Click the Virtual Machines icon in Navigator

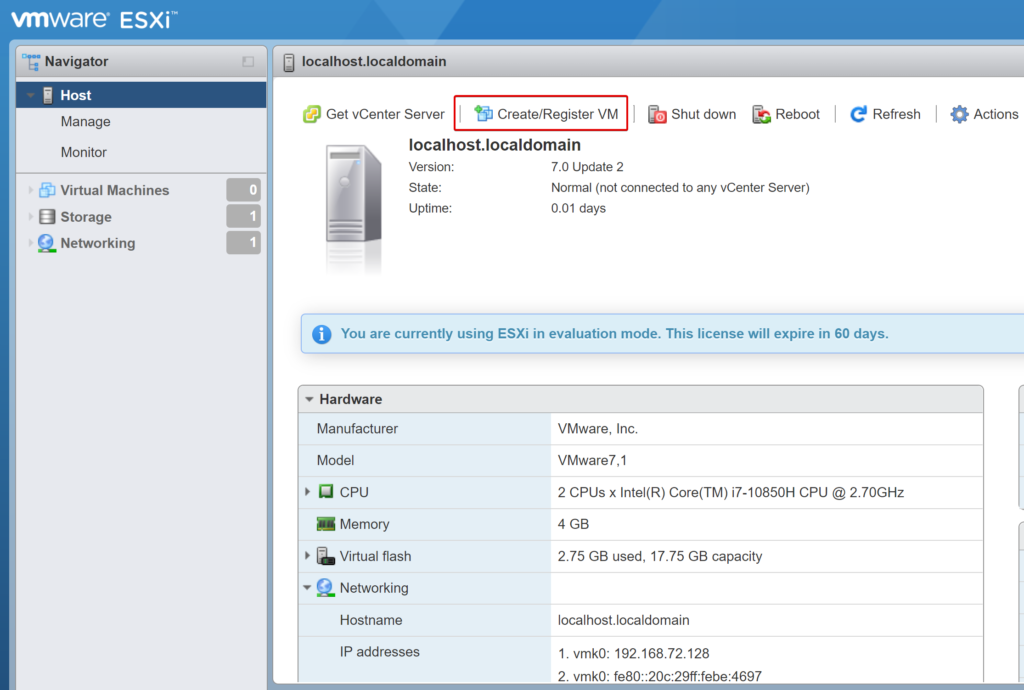coord(47,190)
